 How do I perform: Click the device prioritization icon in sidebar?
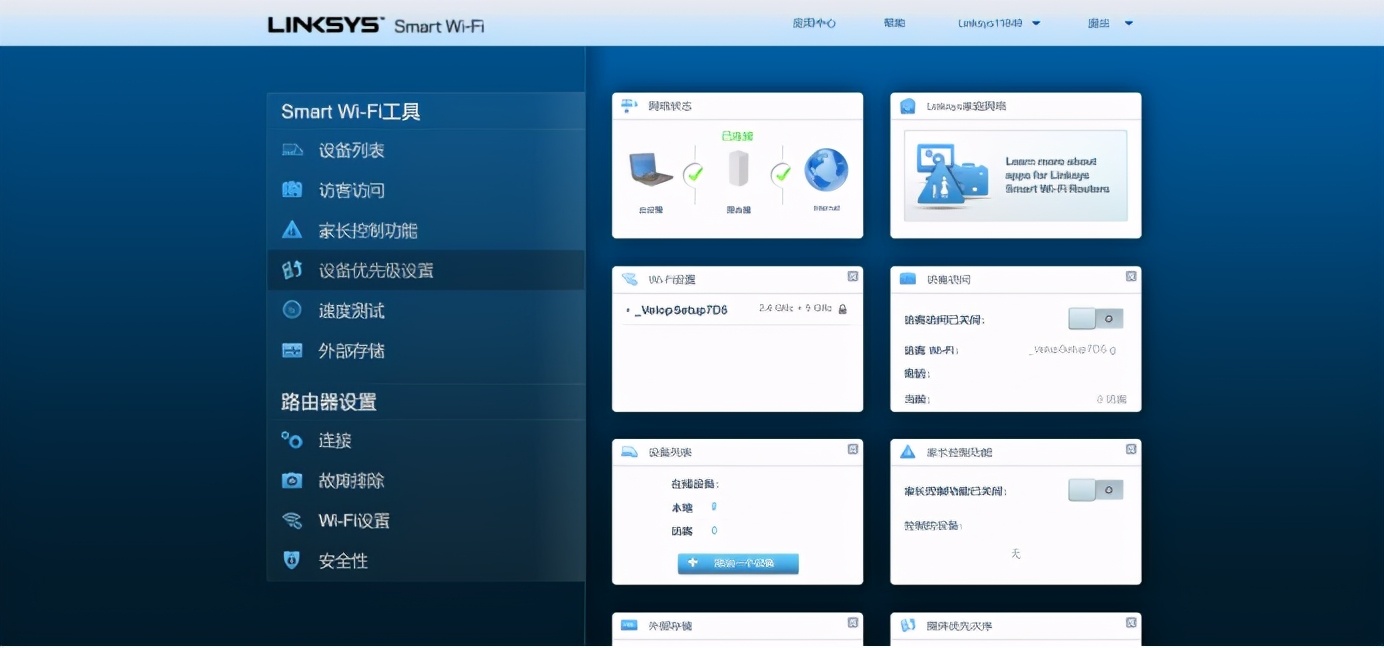tap(292, 270)
